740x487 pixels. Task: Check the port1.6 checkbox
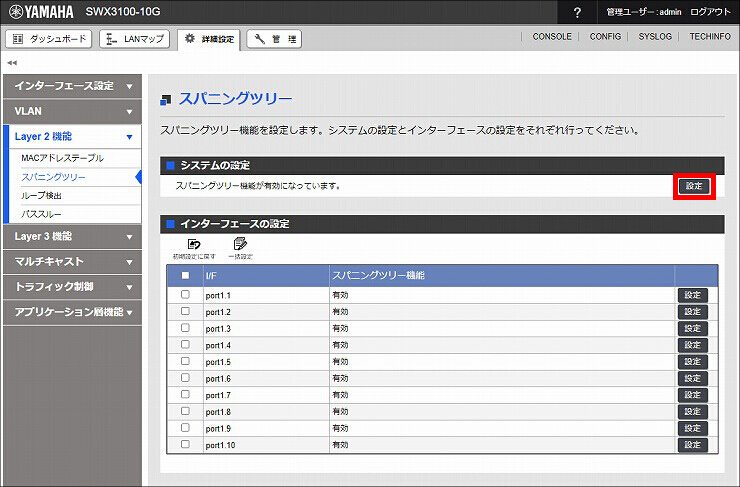tap(185, 378)
